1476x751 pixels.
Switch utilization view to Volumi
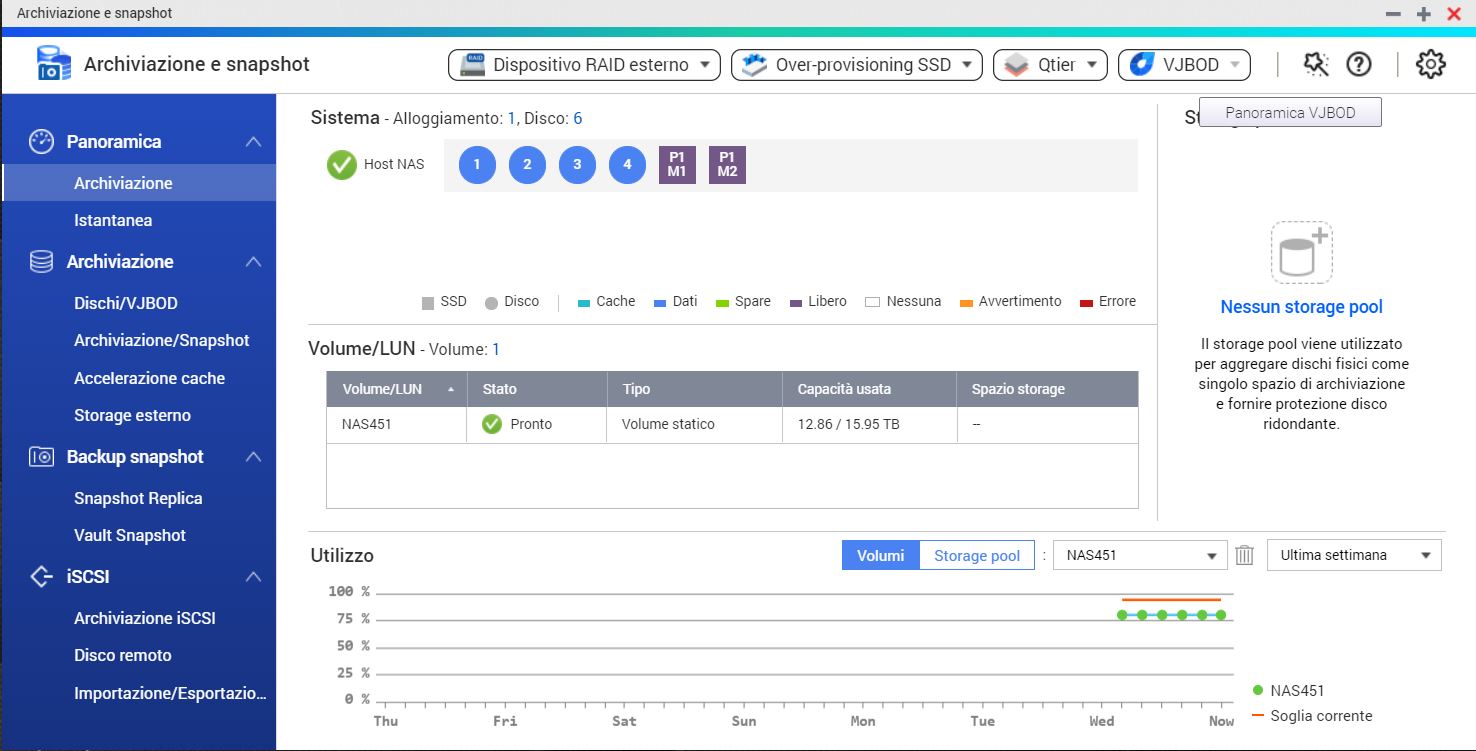pyautogui.click(x=880, y=556)
